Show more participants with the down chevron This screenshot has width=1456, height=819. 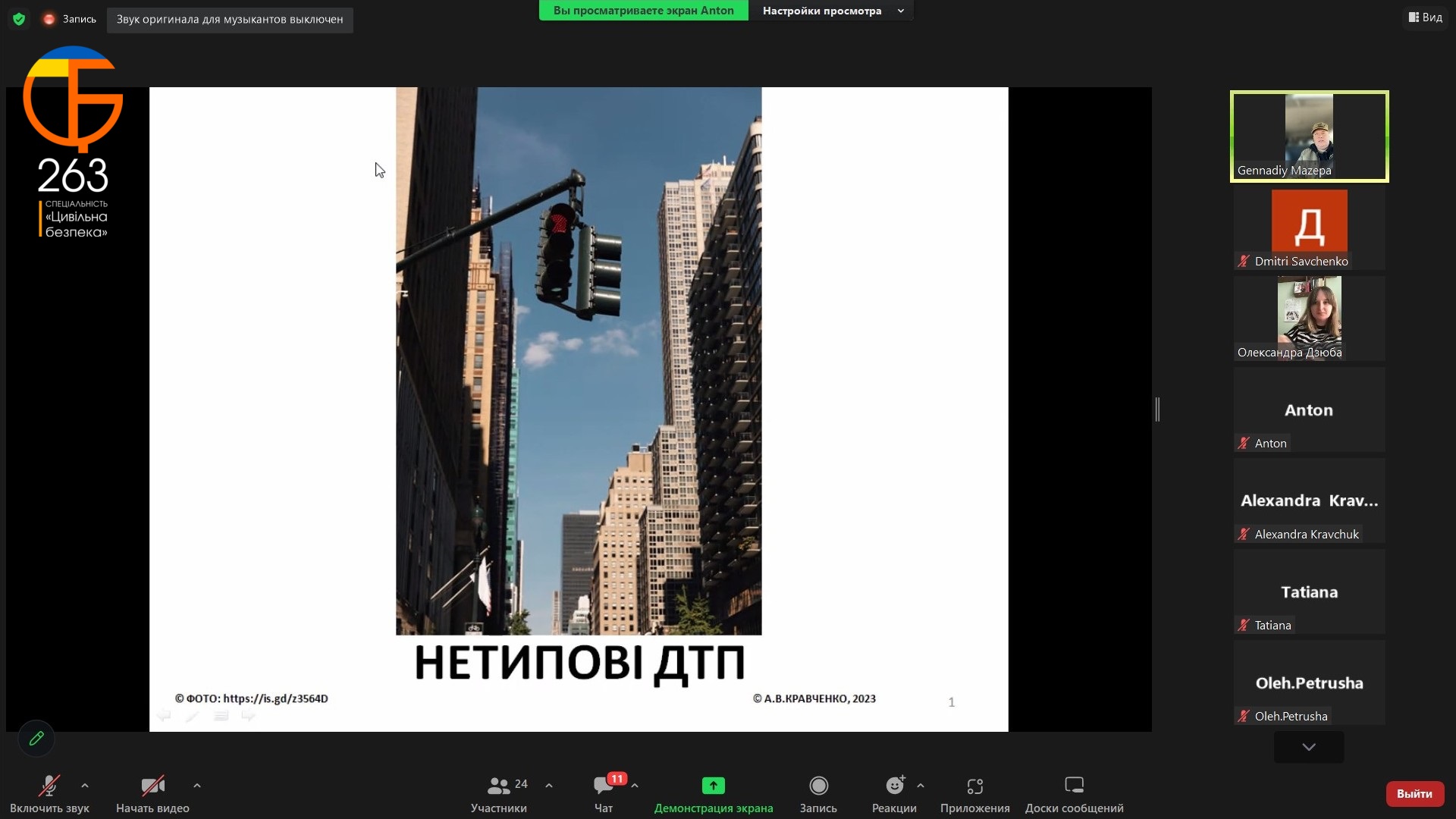[x=1309, y=747]
